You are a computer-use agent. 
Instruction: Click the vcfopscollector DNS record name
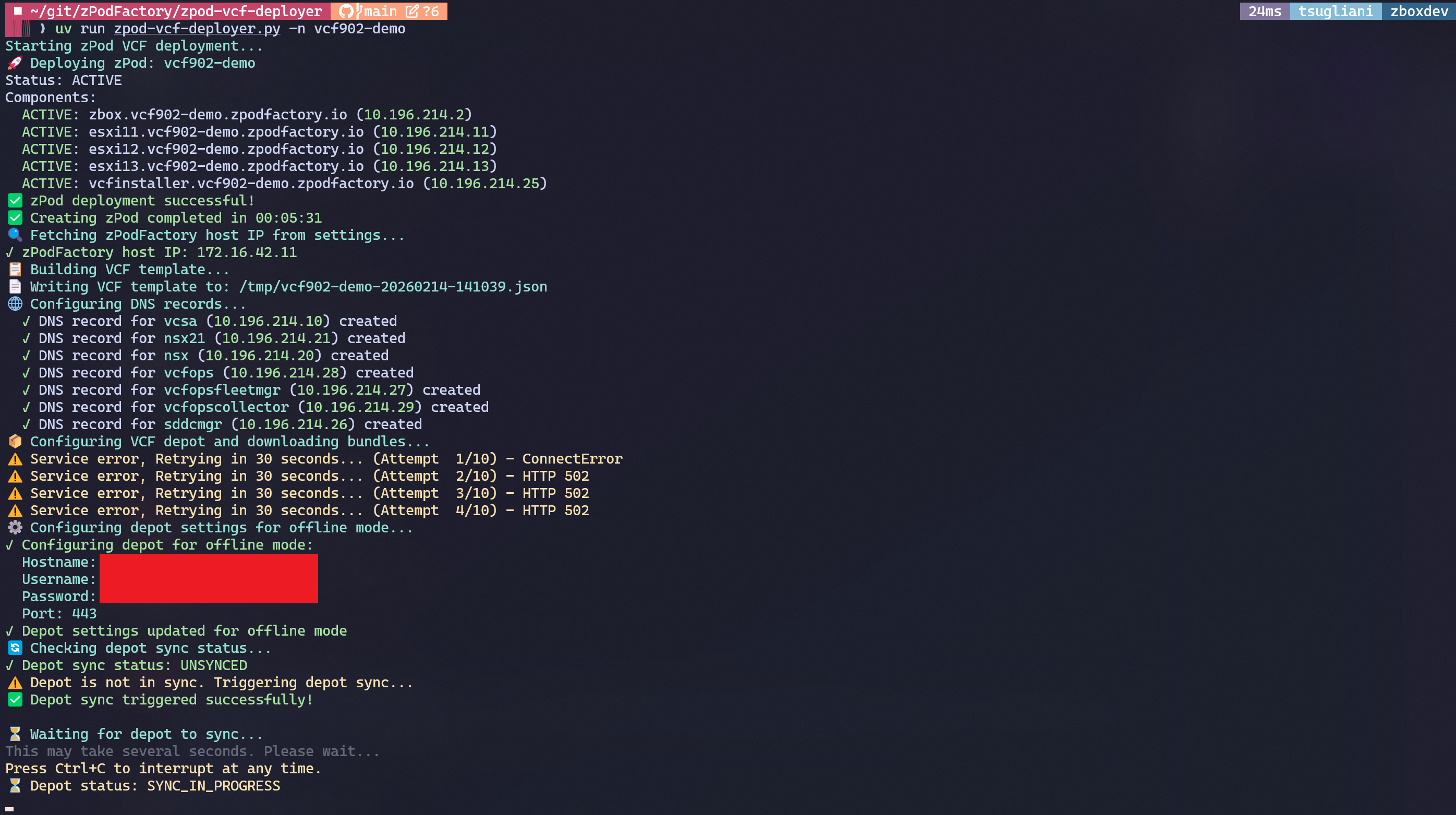[x=226, y=407]
